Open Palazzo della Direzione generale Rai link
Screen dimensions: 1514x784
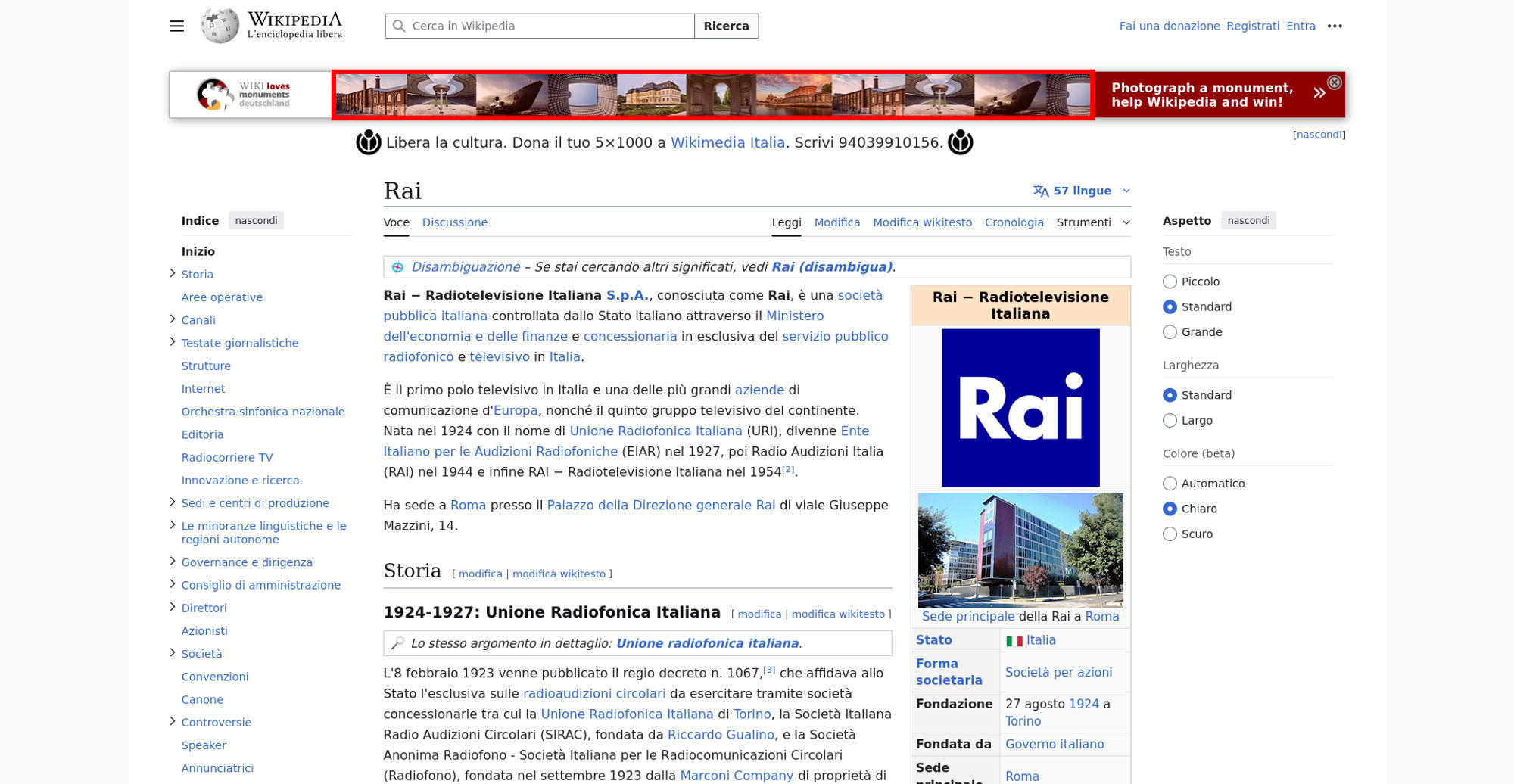(661, 506)
